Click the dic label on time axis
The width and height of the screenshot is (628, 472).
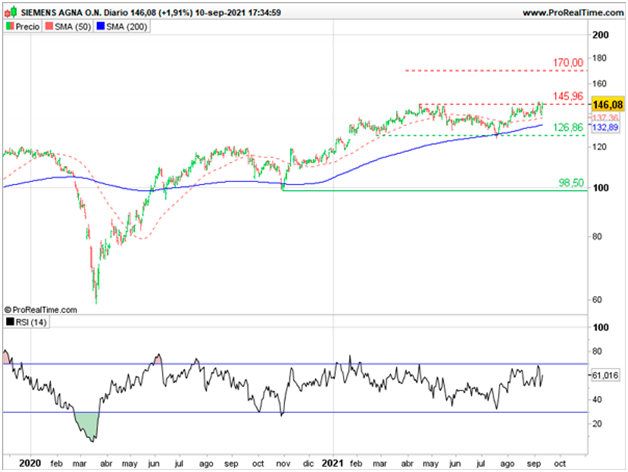[x=308, y=464]
